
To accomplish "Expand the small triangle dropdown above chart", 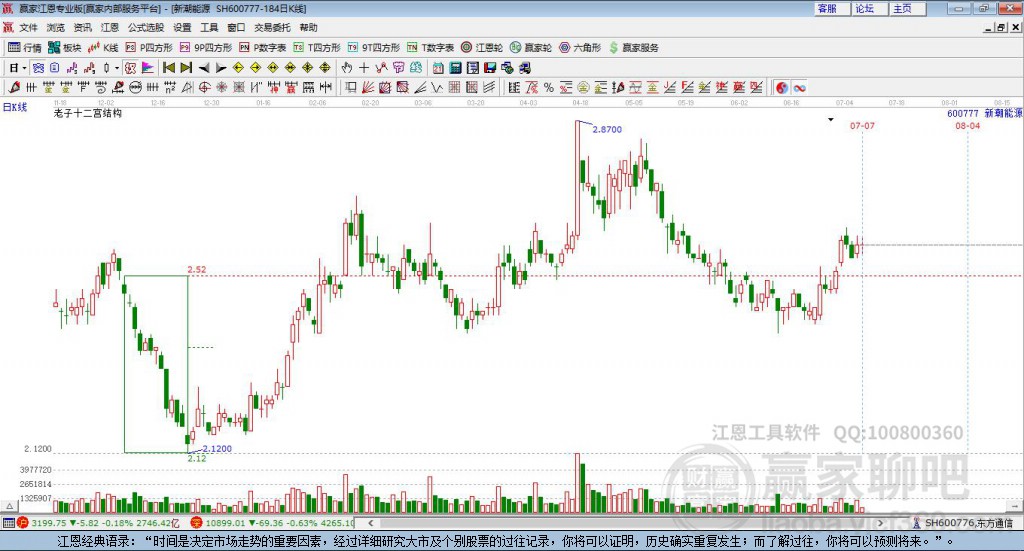I will pyautogui.click(x=830, y=120).
